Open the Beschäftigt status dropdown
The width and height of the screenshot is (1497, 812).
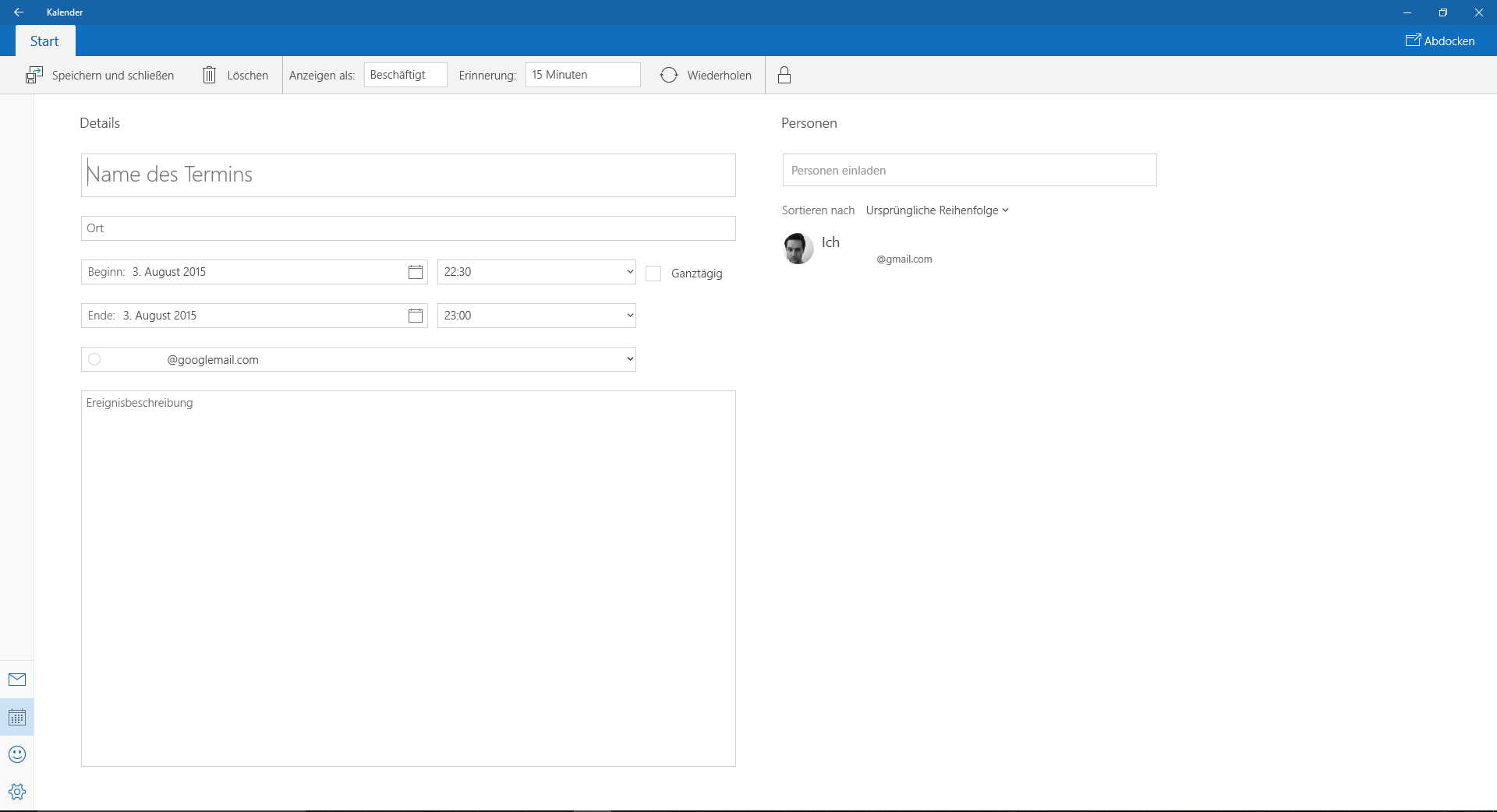[405, 75]
